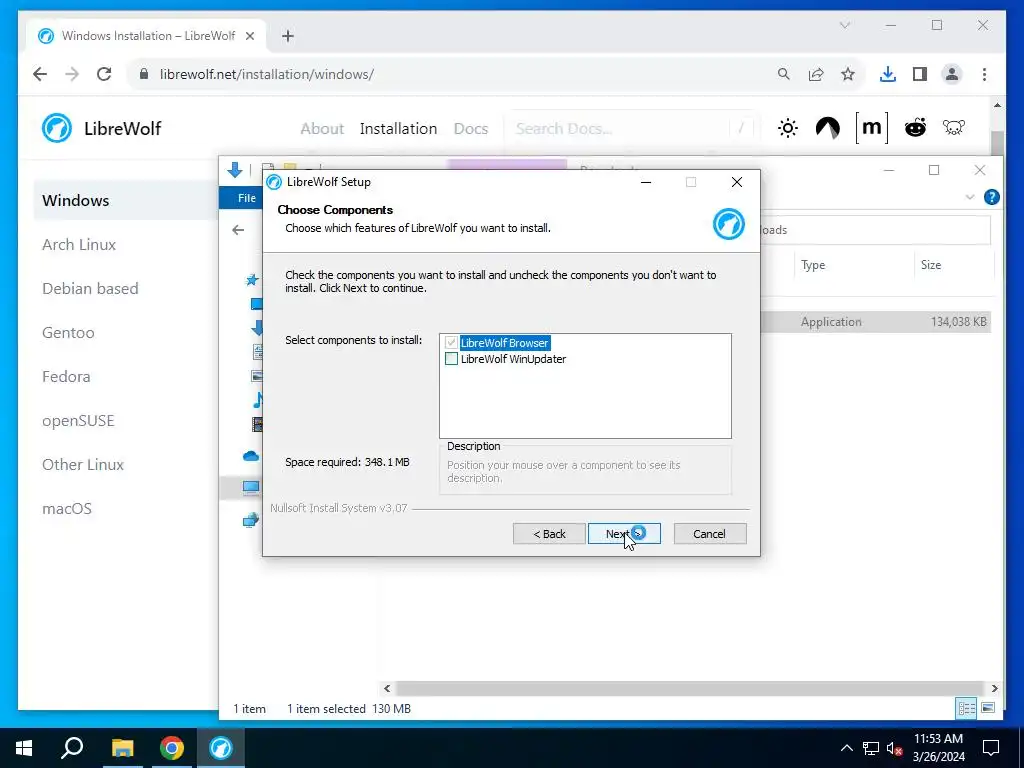Click Next in LibreWolf Setup
This screenshot has width=1024, height=768.
[x=624, y=534]
